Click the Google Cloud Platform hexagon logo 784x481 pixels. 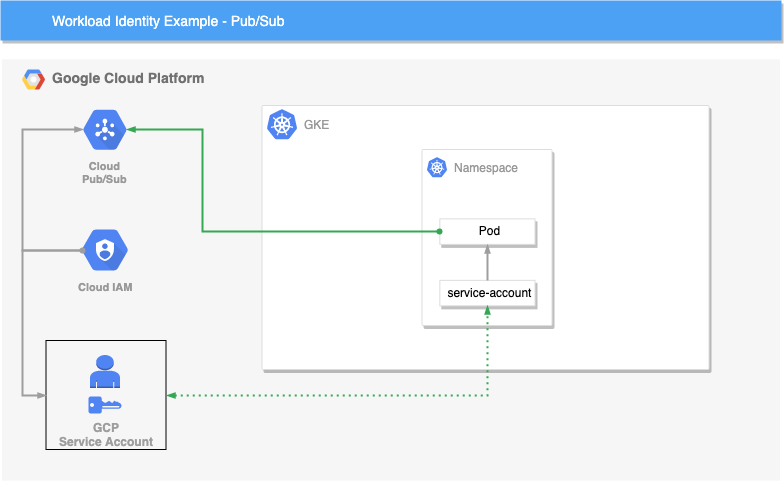(x=34, y=80)
